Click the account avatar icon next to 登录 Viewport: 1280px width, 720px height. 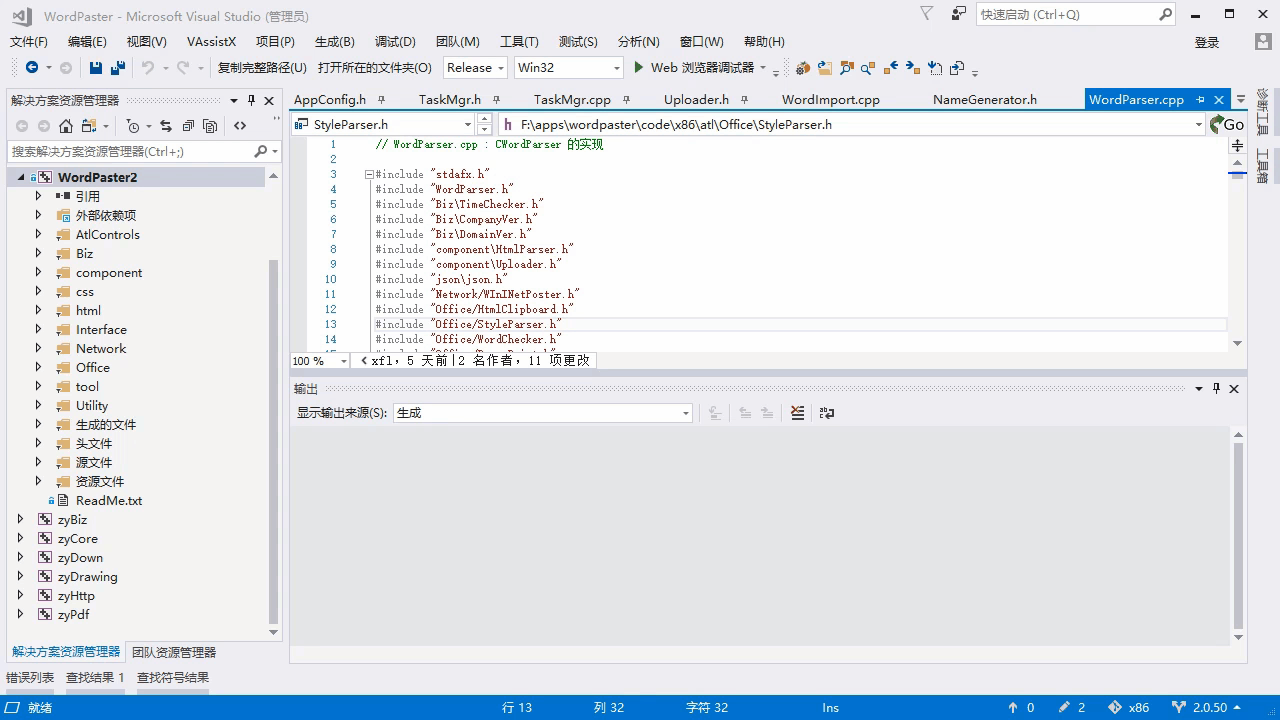(x=1263, y=42)
